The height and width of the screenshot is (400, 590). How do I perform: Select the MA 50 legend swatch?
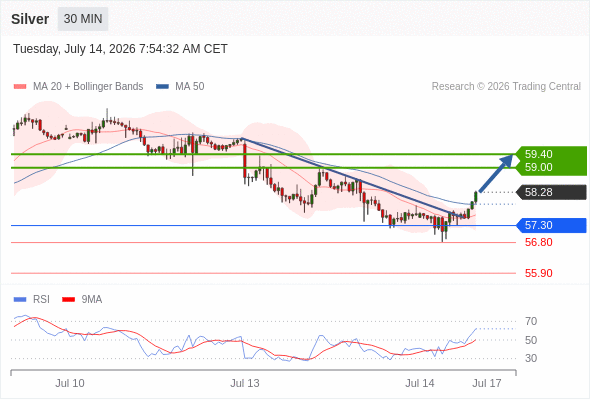pos(162,87)
